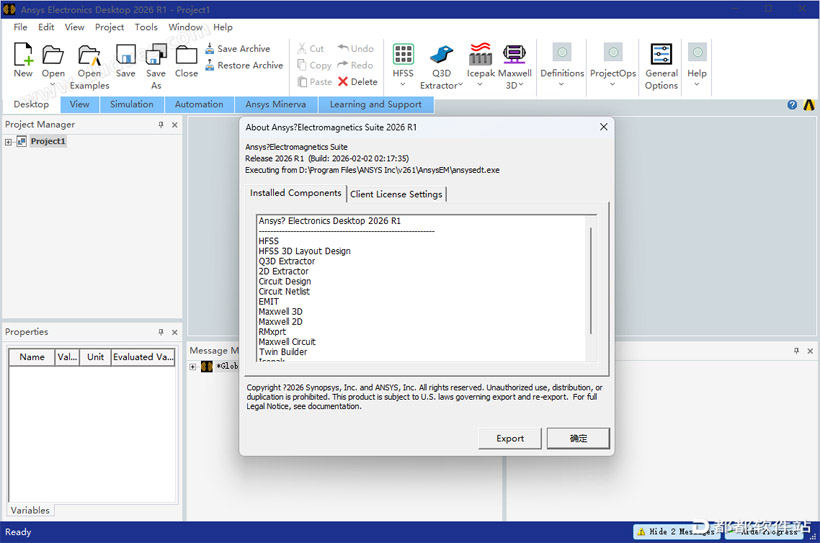
Task: Select Maxwell 3D in components list
Action: 280,311
